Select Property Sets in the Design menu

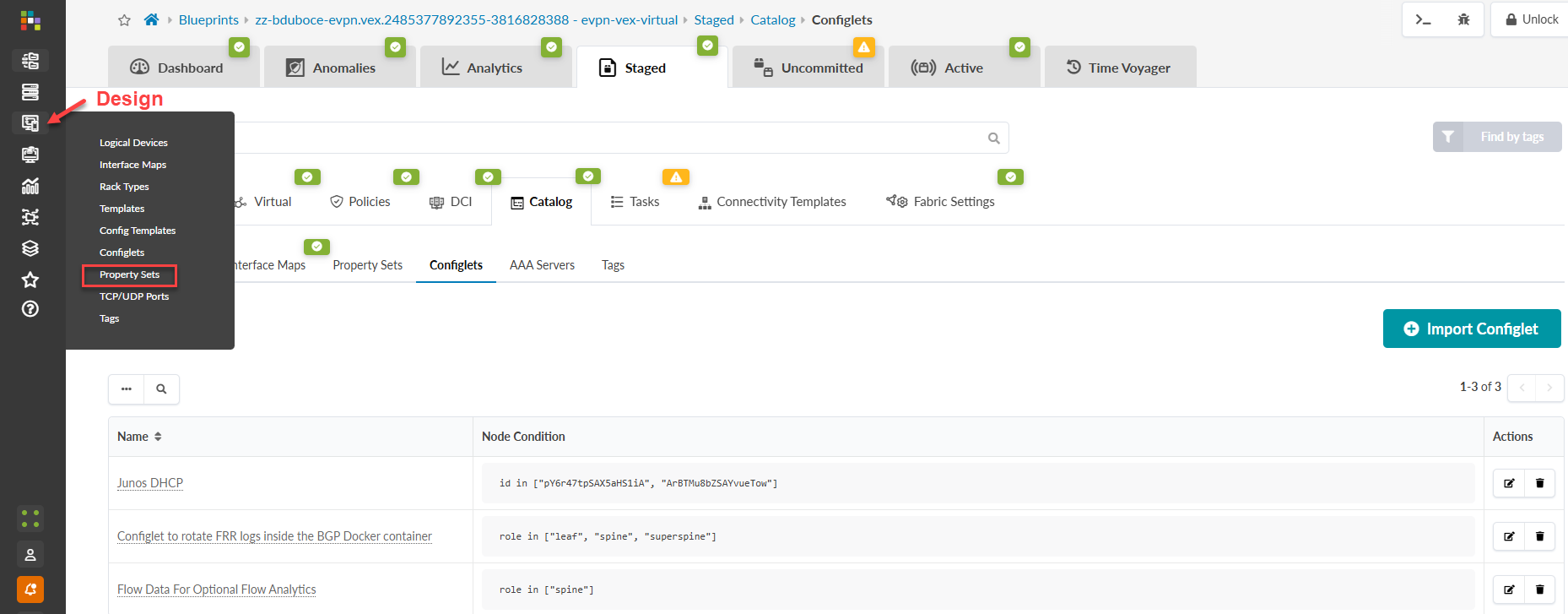tap(129, 274)
